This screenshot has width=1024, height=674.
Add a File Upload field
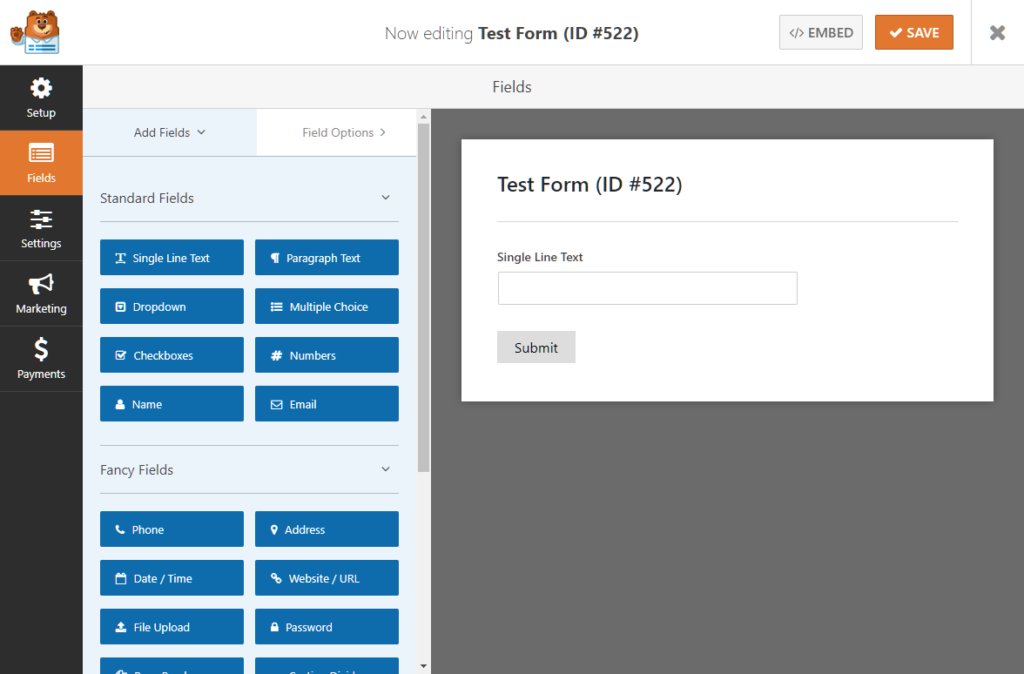[x=171, y=626]
